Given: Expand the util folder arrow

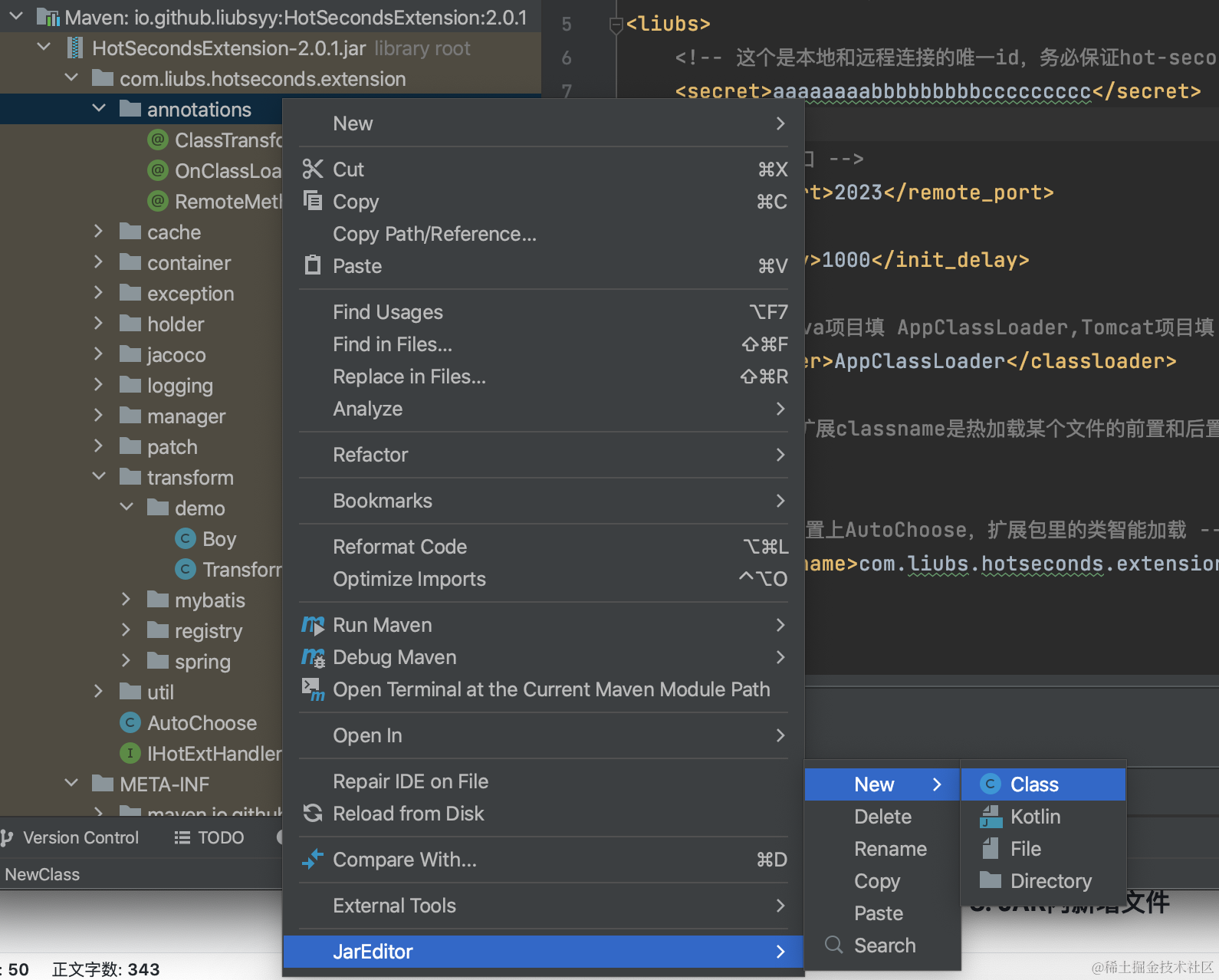Looking at the screenshot, I should pyautogui.click(x=98, y=691).
